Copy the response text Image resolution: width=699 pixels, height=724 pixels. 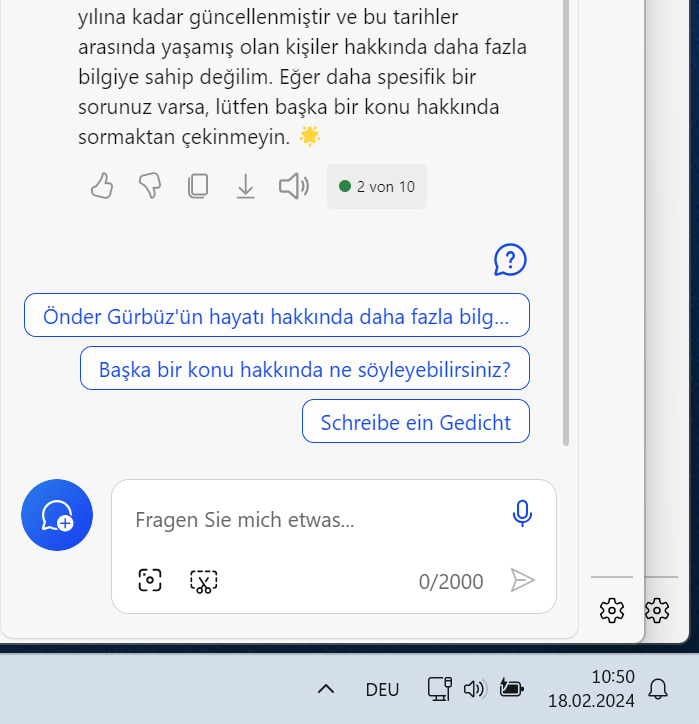[x=198, y=186]
